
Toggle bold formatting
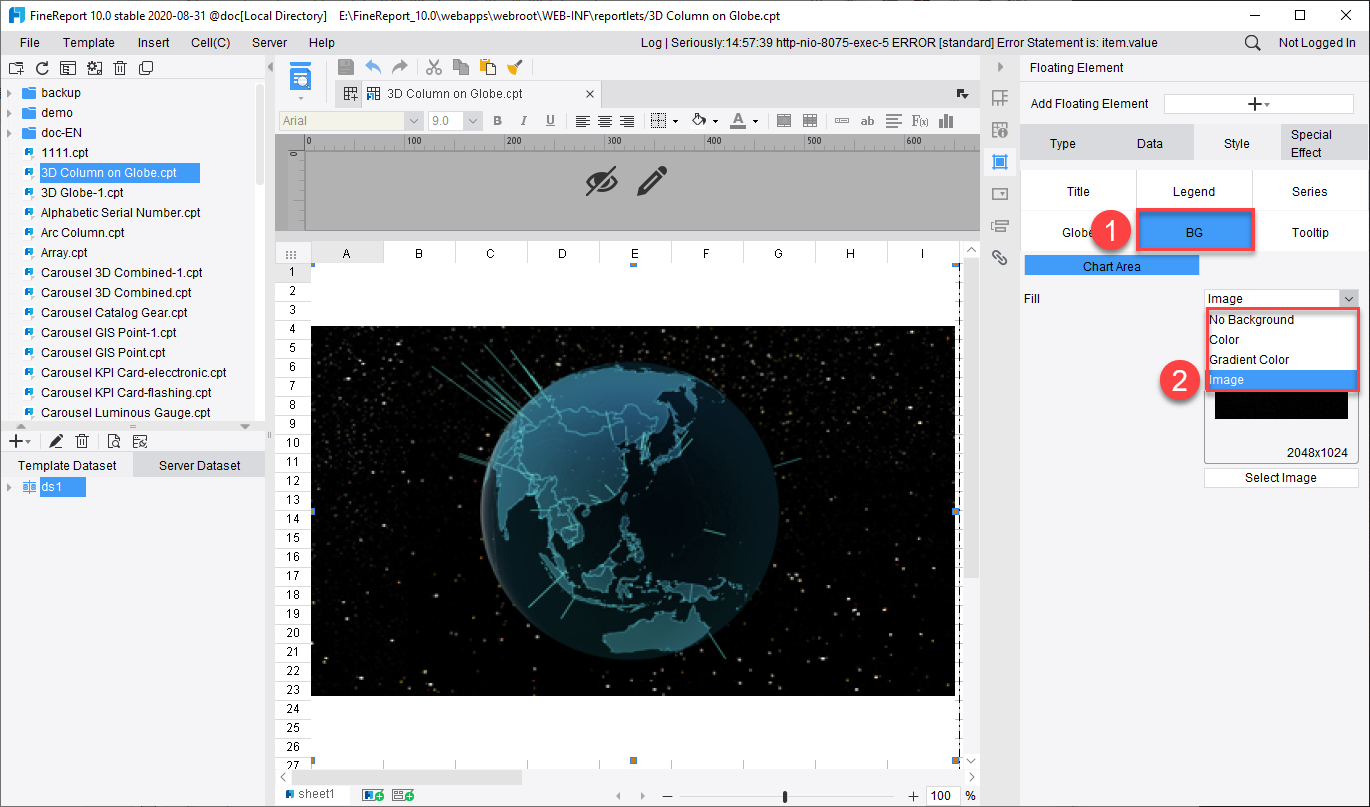click(497, 121)
